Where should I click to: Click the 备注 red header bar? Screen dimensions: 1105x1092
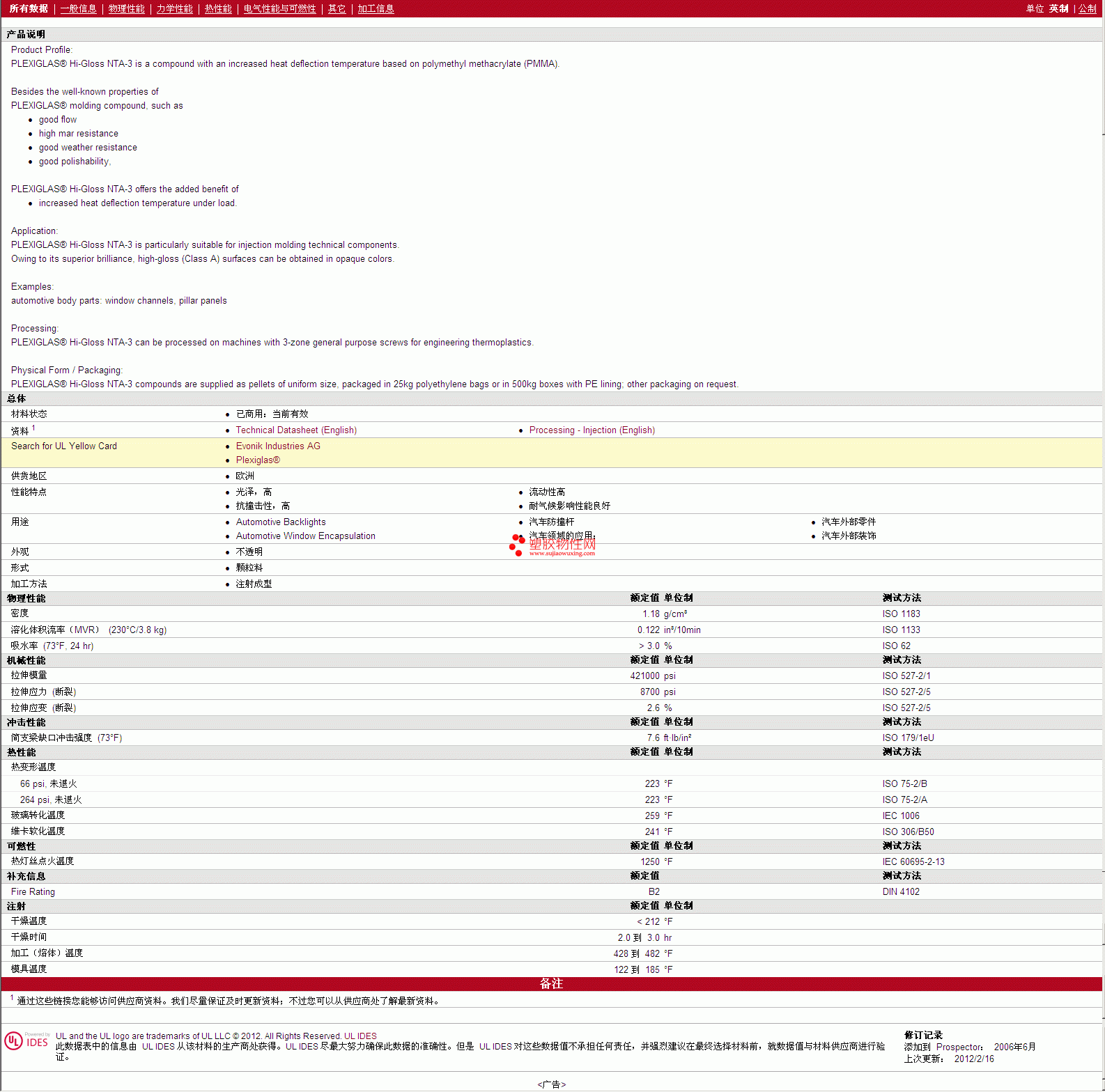point(552,984)
